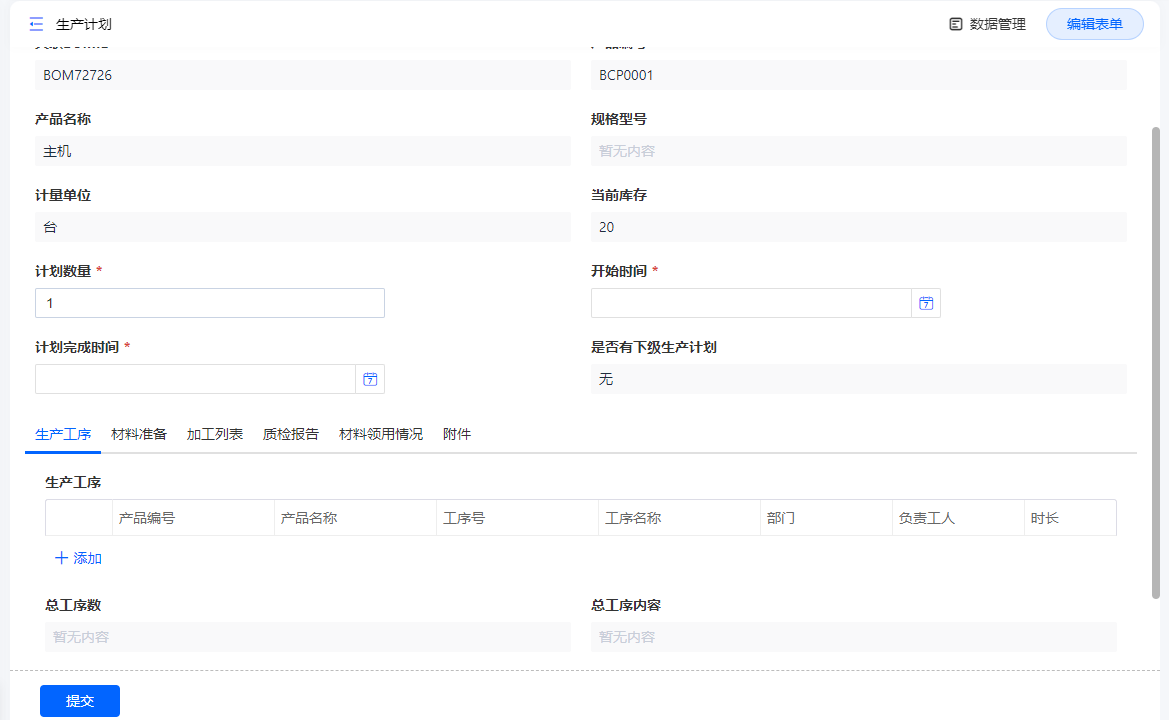Open the 加工列表 tab
Image resolution: width=1169 pixels, height=720 pixels.
coord(215,435)
